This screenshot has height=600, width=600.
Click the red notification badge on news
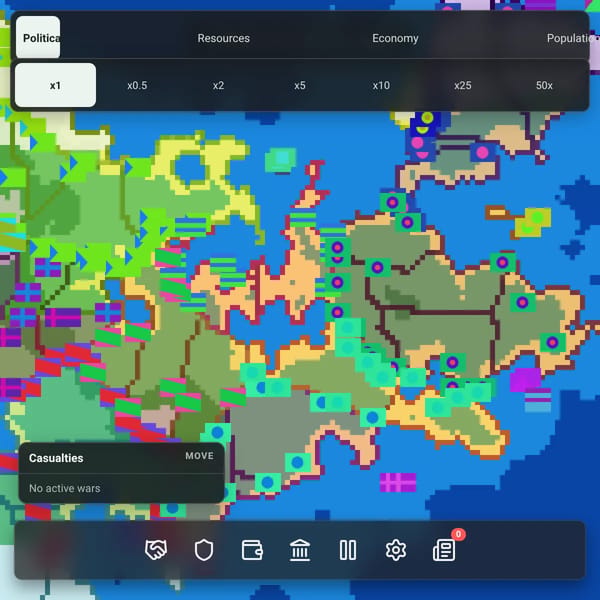point(458,534)
